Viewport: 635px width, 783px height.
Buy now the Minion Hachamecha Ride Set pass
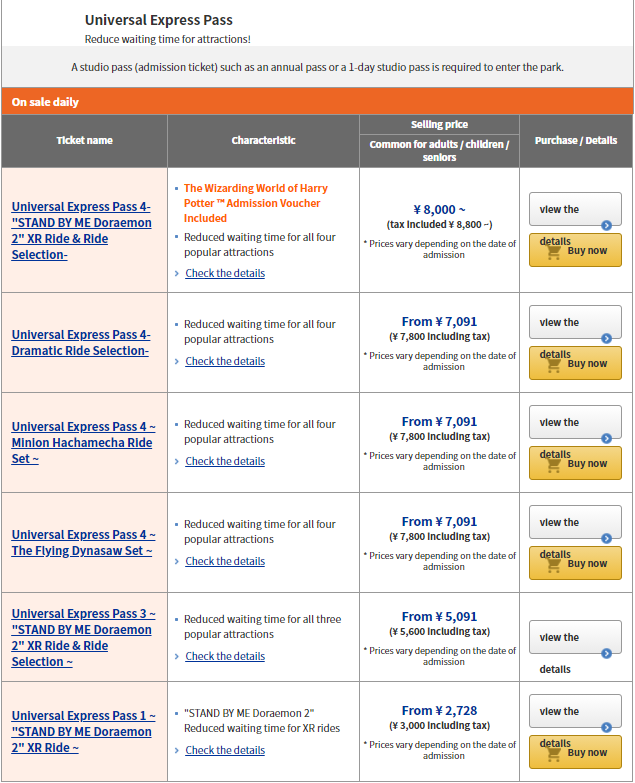(575, 463)
